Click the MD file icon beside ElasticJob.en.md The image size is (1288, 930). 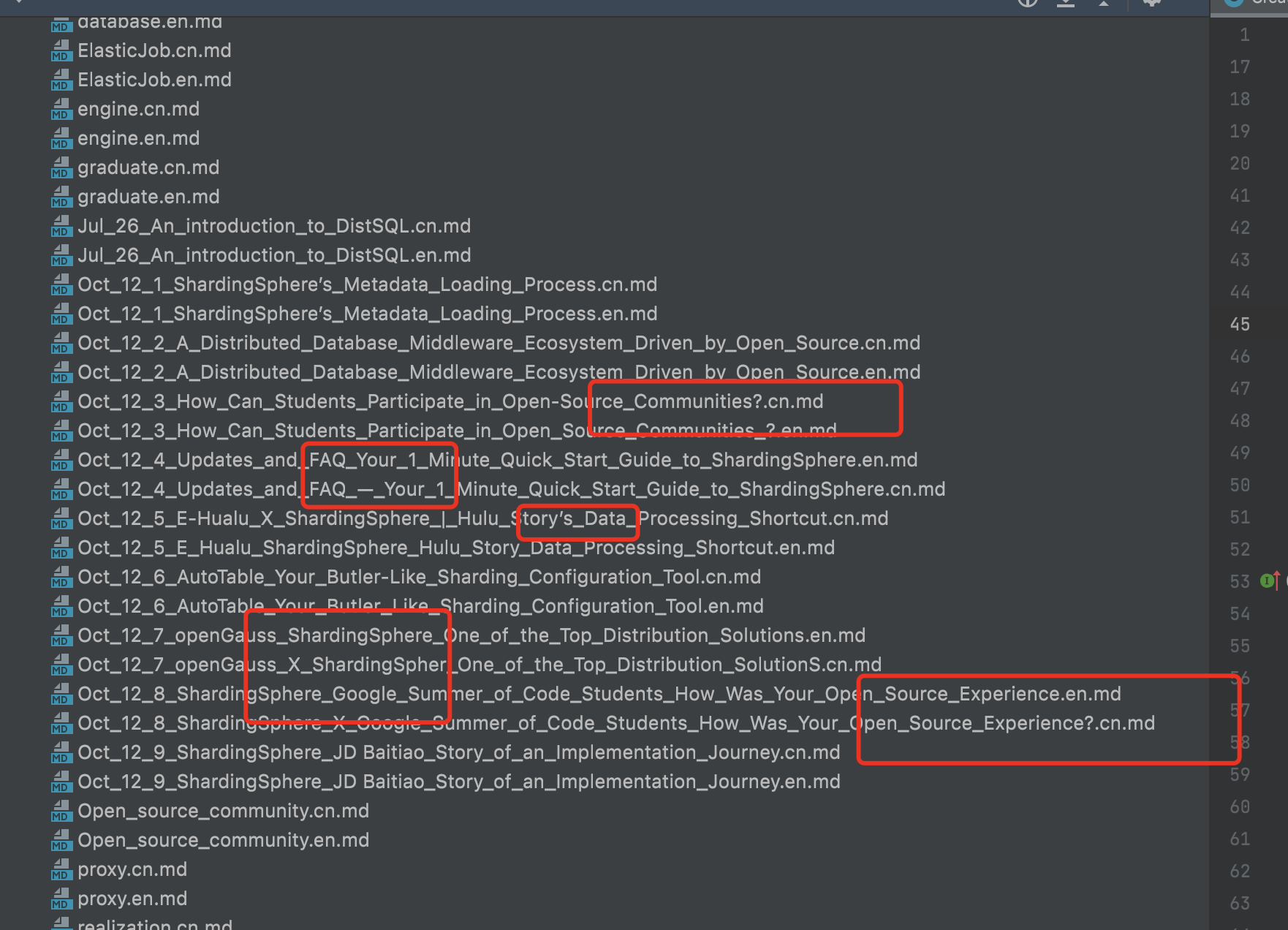click(61, 80)
